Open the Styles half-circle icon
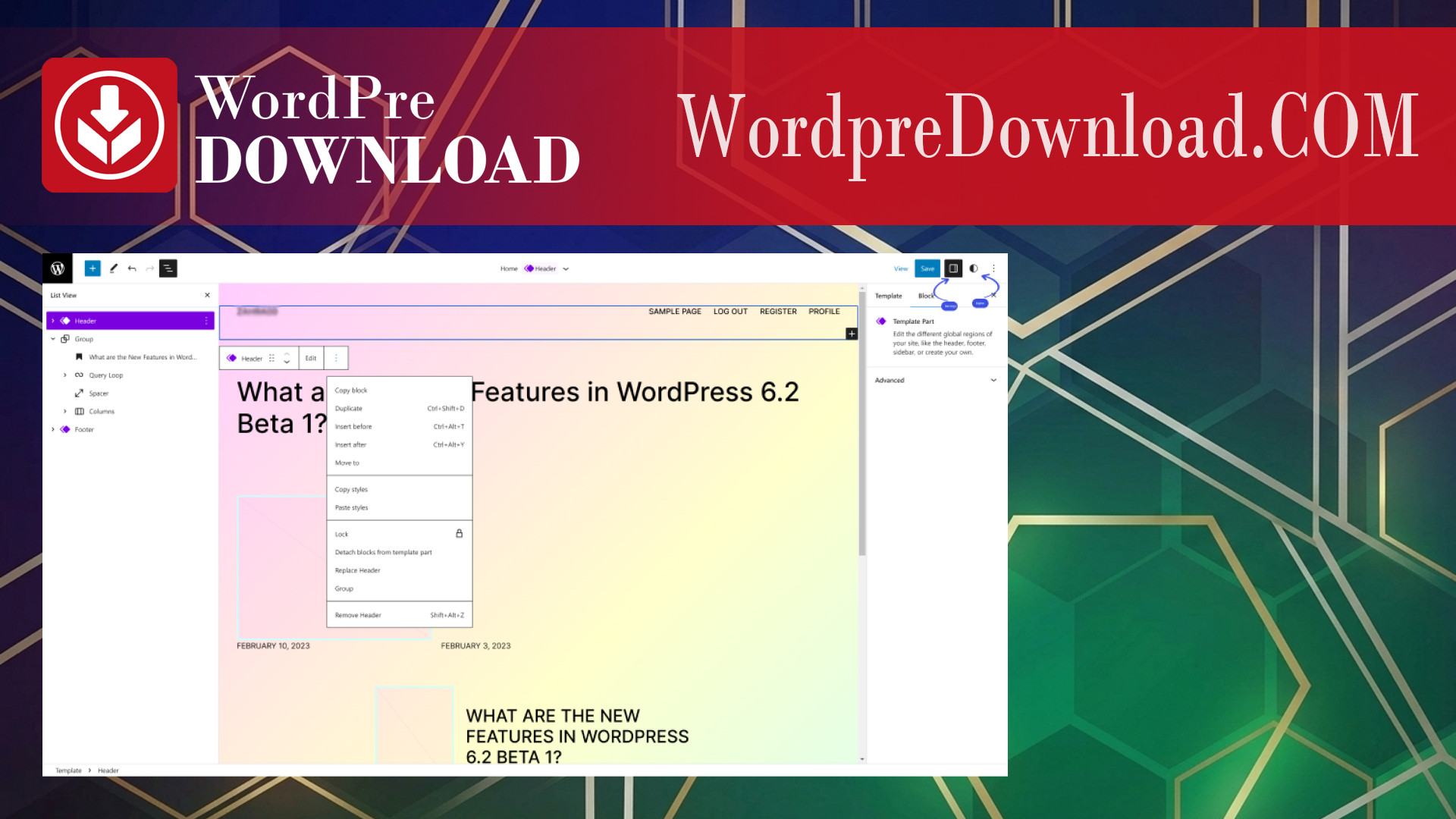 (x=974, y=268)
